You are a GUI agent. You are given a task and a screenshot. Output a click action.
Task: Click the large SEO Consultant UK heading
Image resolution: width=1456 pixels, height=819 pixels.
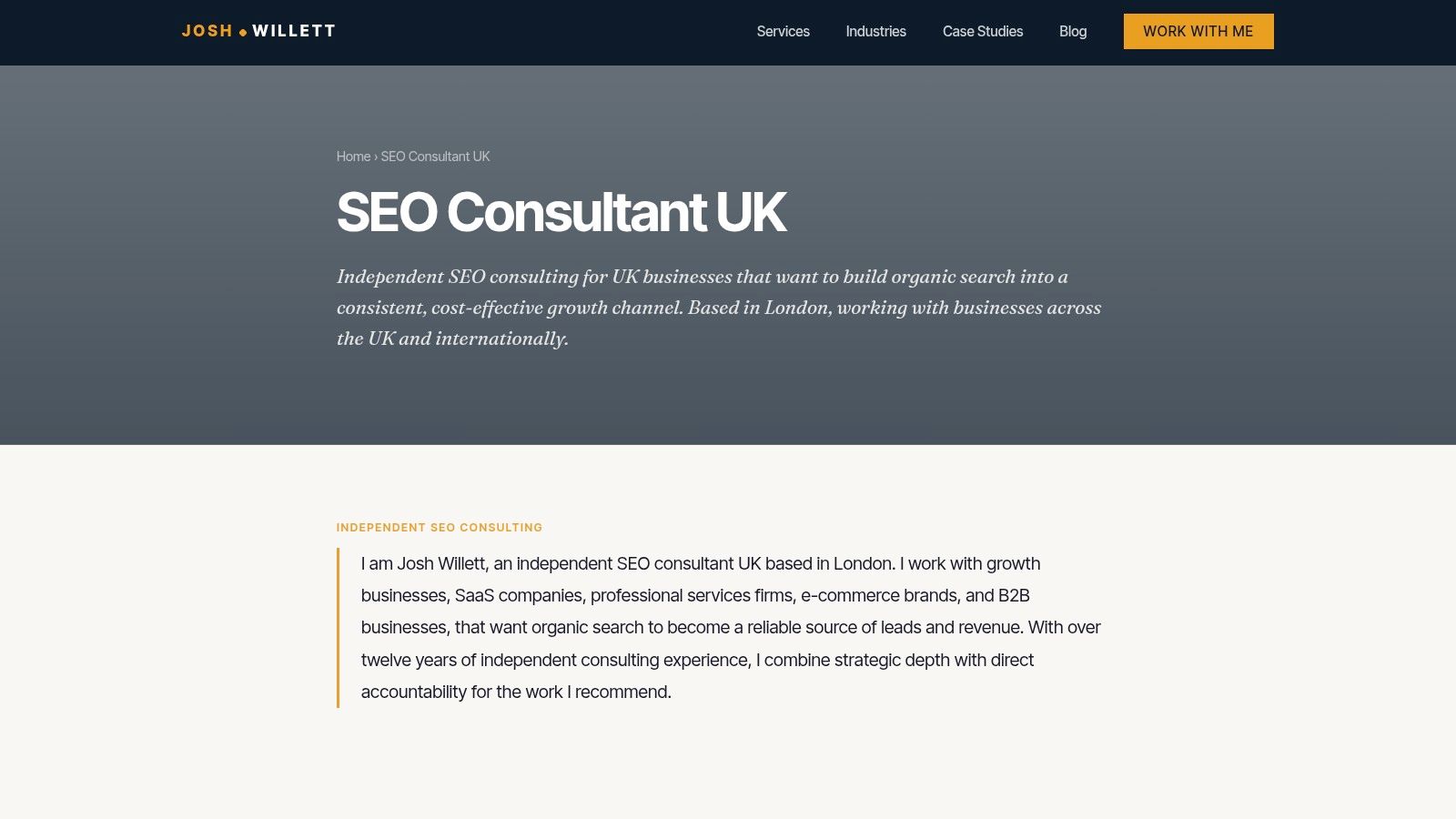click(x=561, y=212)
